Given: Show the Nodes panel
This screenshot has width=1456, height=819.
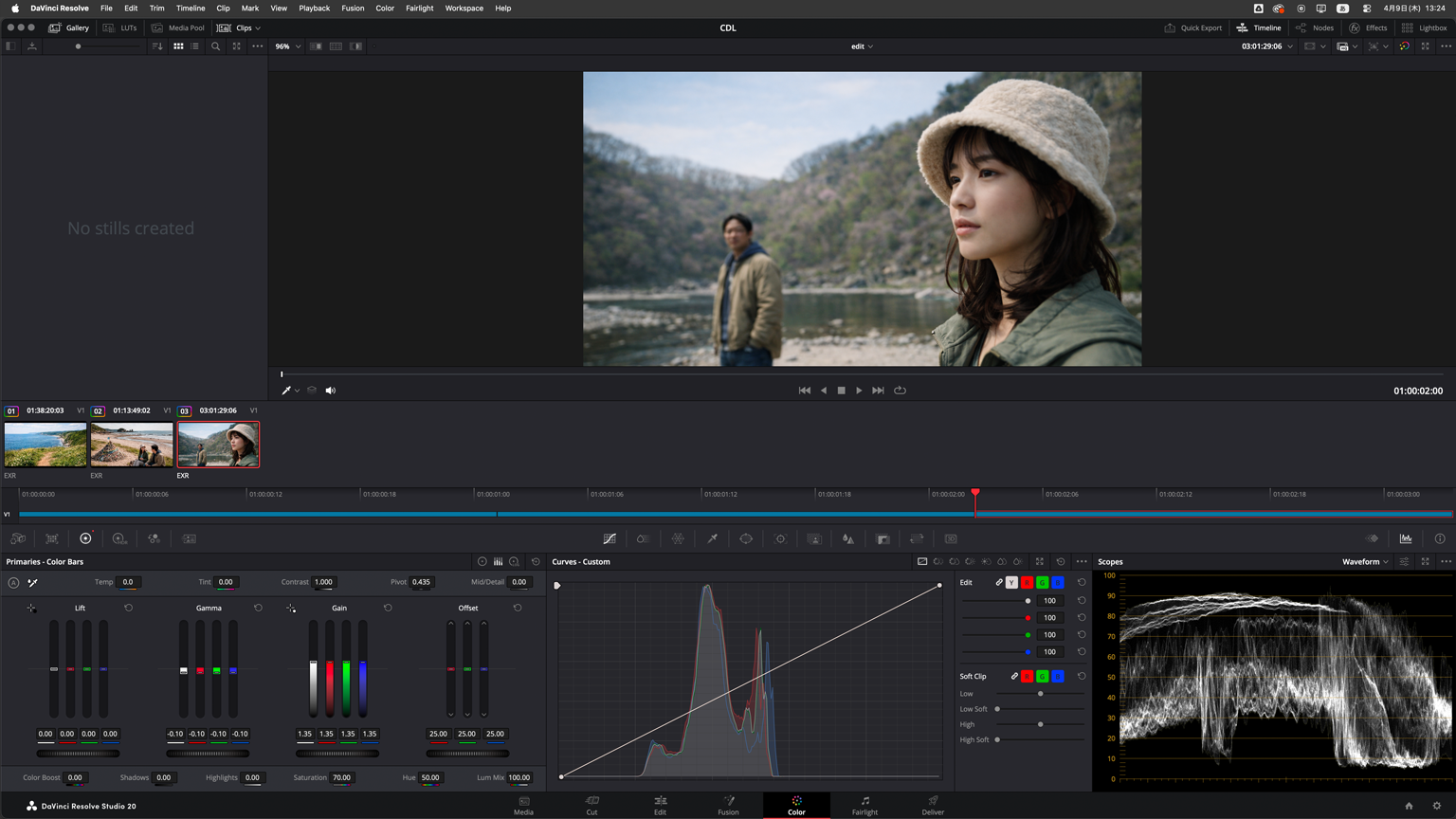Looking at the screenshot, I should [1315, 27].
